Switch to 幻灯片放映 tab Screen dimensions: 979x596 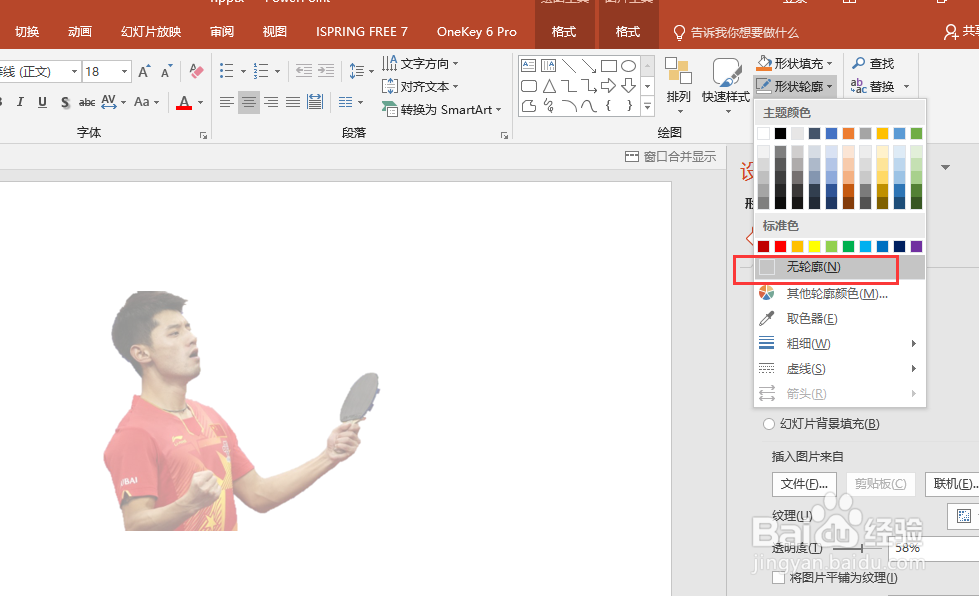(x=151, y=32)
